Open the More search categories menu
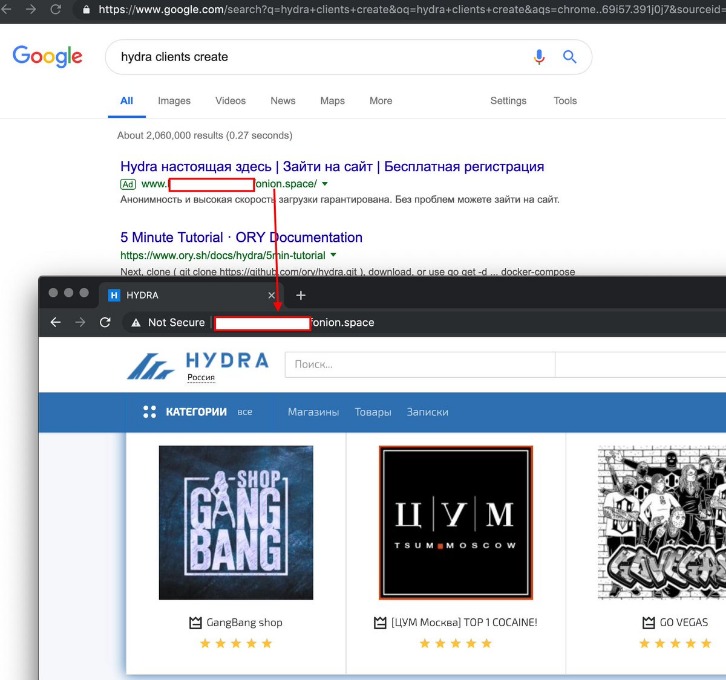The height and width of the screenshot is (680, 726). coord(380,101)
